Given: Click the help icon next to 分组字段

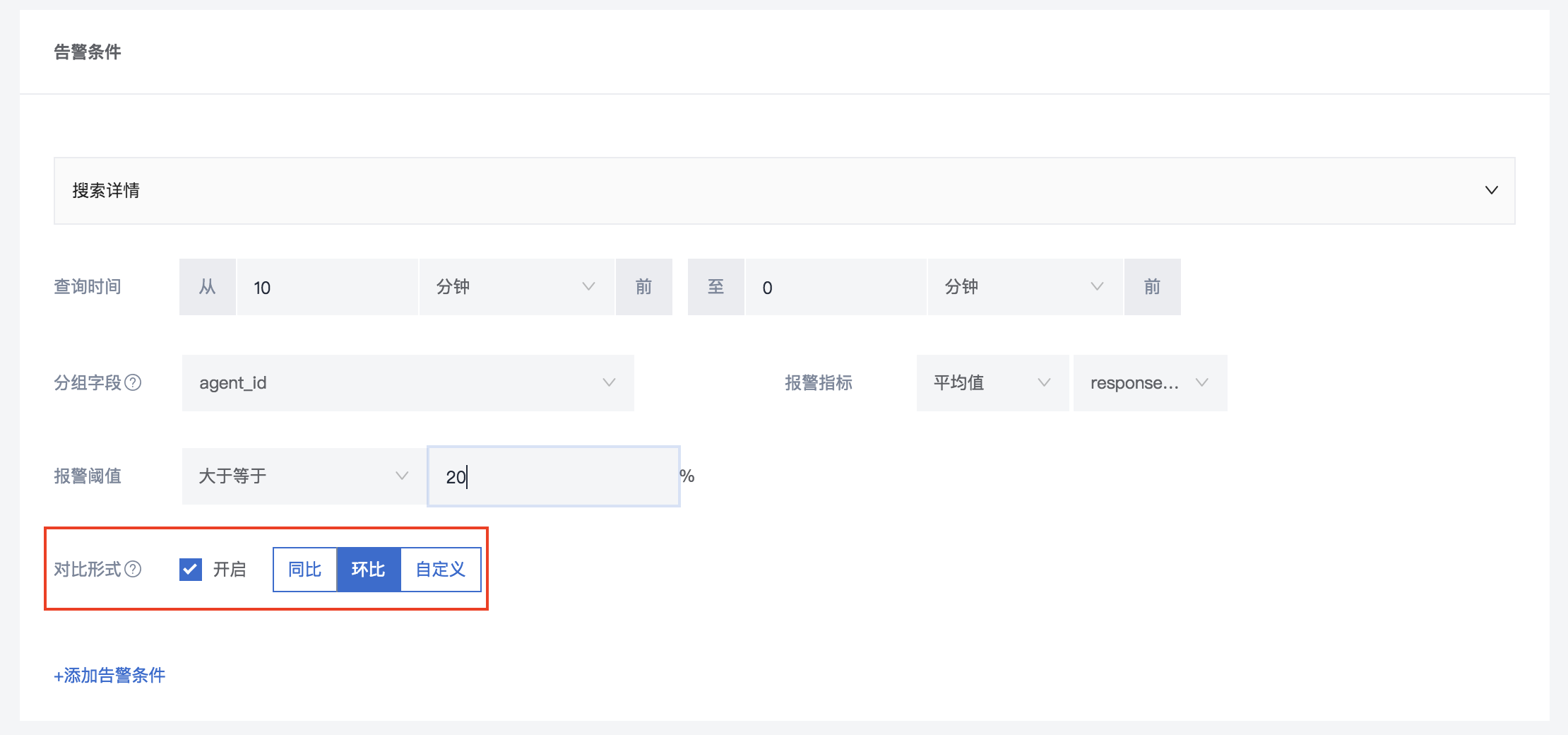Looking at the screenshot, I should tap(133, 382).
